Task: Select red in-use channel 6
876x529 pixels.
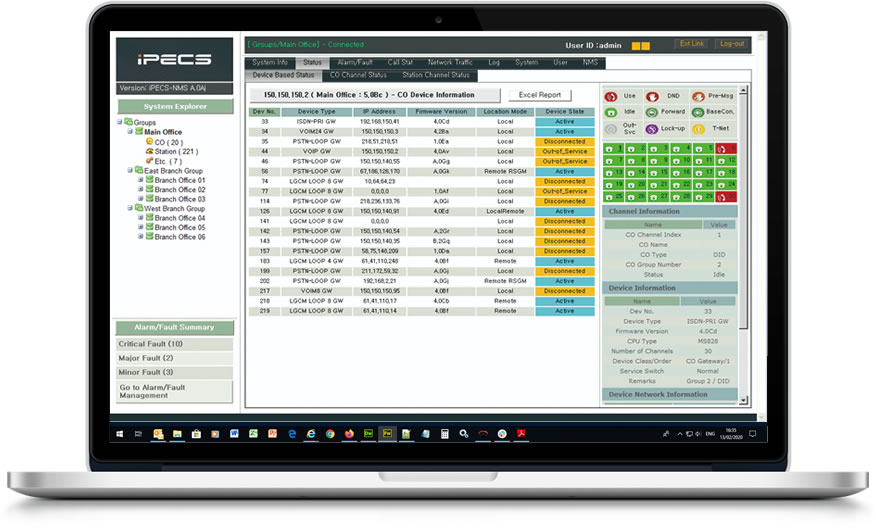Action: tap(726, 149)
